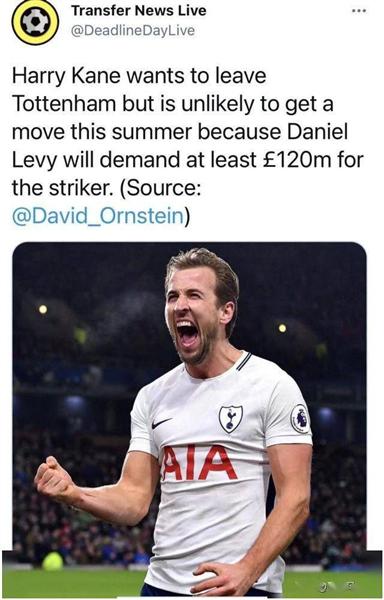
Task: Click the words "Harry Kane" in tweet
Action: tap(66, 75)
